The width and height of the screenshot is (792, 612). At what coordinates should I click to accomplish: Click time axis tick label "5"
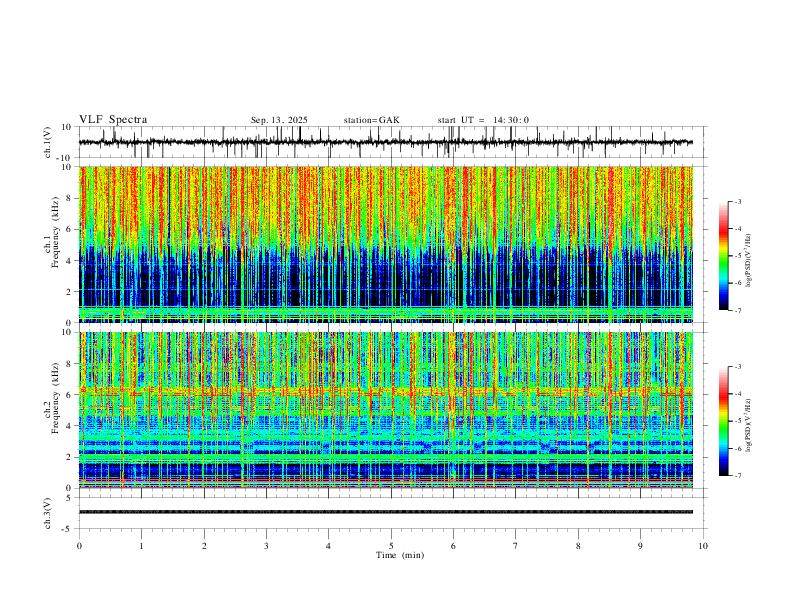pos(391,546)
